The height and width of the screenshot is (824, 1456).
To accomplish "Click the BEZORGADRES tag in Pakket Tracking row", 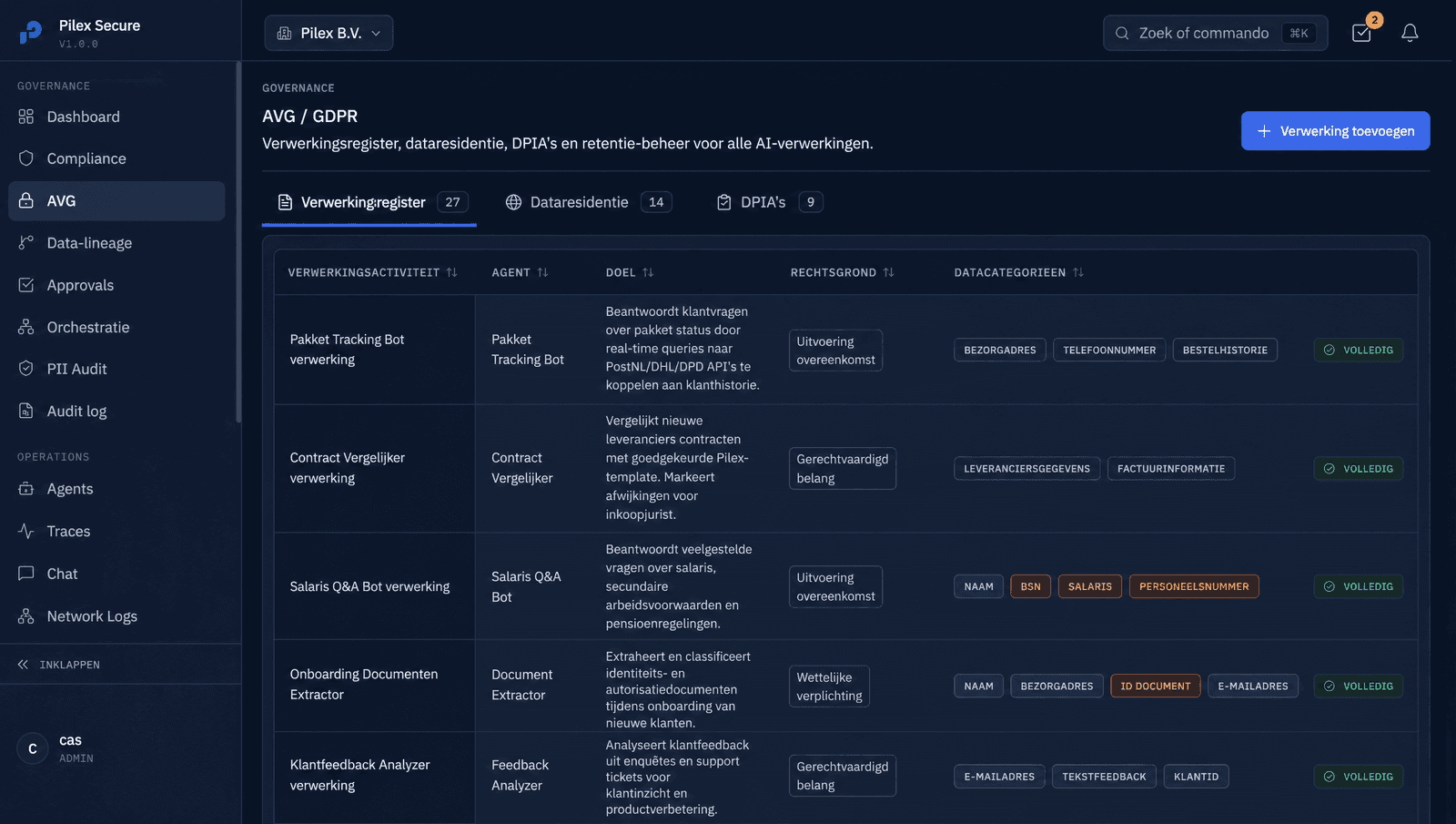I will click(1000, 350).
